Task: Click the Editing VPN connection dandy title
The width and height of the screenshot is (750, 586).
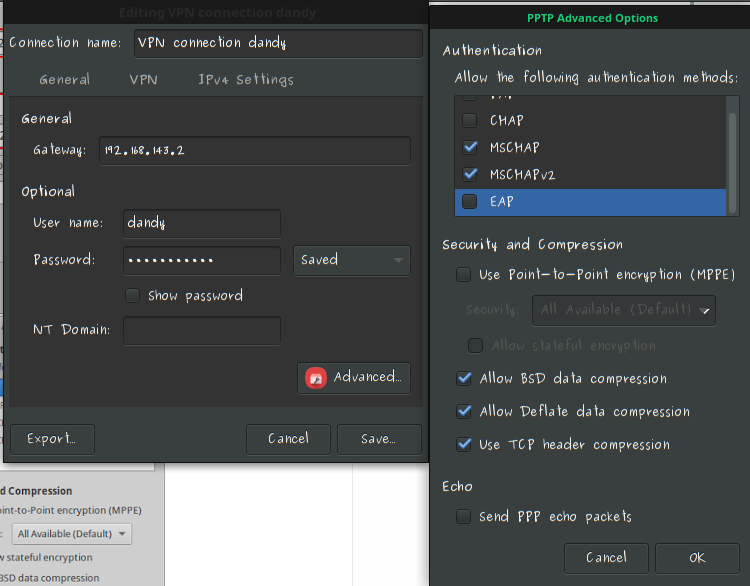Action: click(x=217, y=12)
